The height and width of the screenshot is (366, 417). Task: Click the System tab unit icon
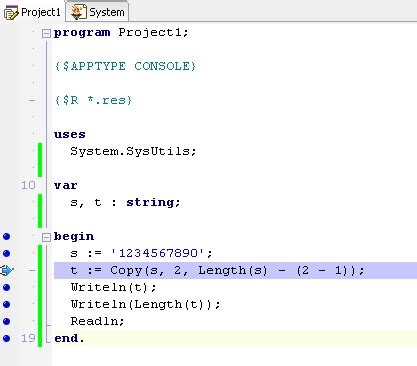pyautogui.click(x=78, y=12)
